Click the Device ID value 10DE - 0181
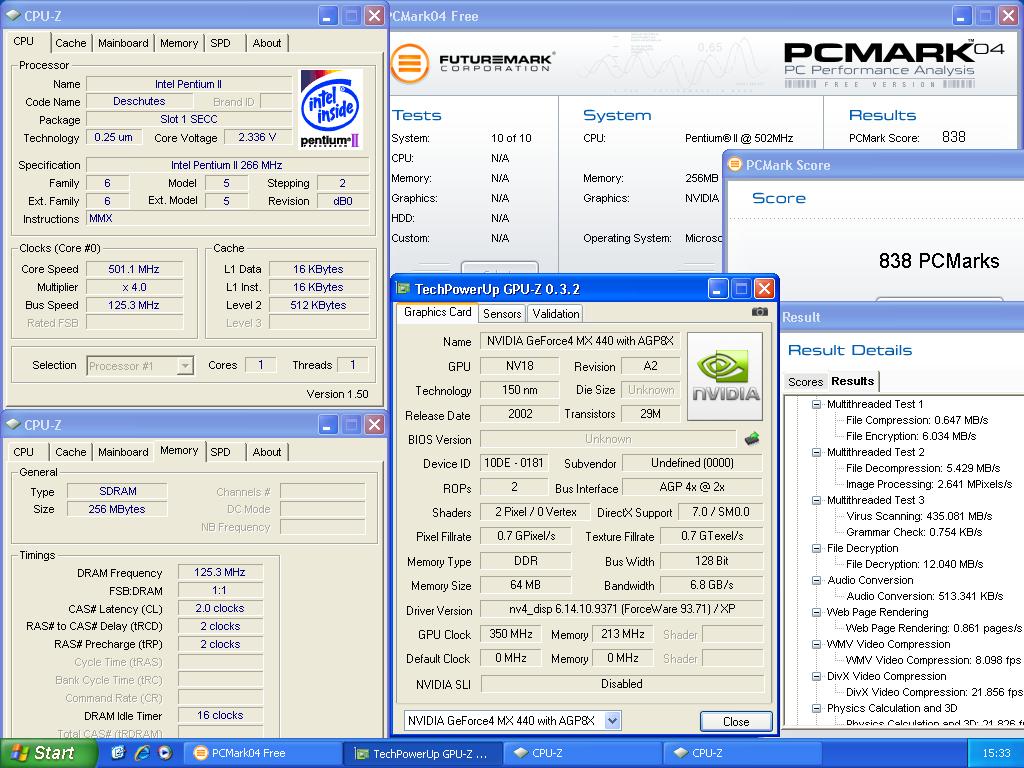 point(514,462)
